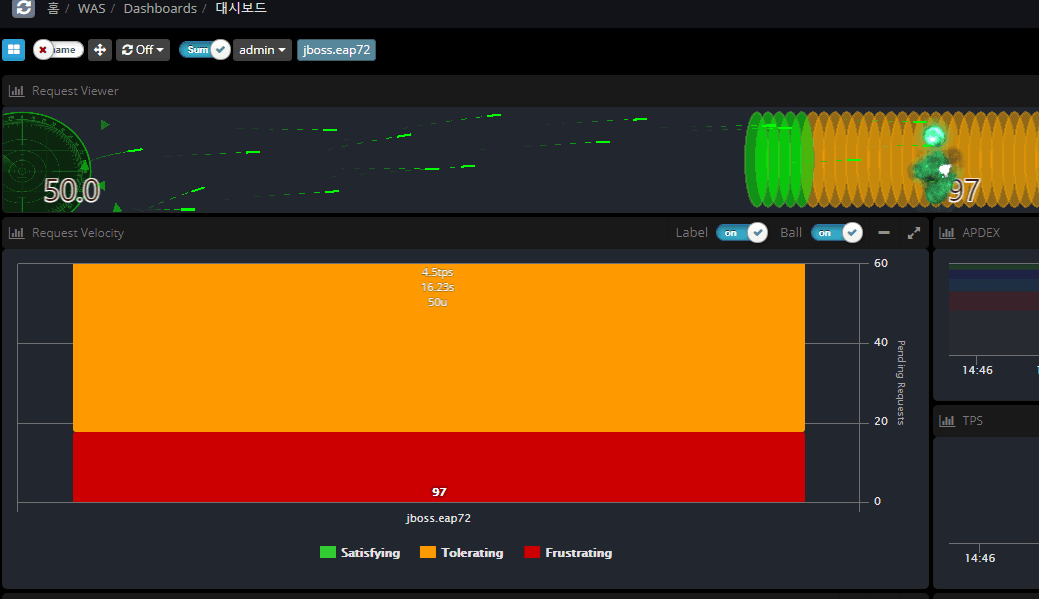Image resolution: width=1039 pixels, height=599 pixels.
Task: Click the home breadcrumb 홈
Action: tap(53, 8)
